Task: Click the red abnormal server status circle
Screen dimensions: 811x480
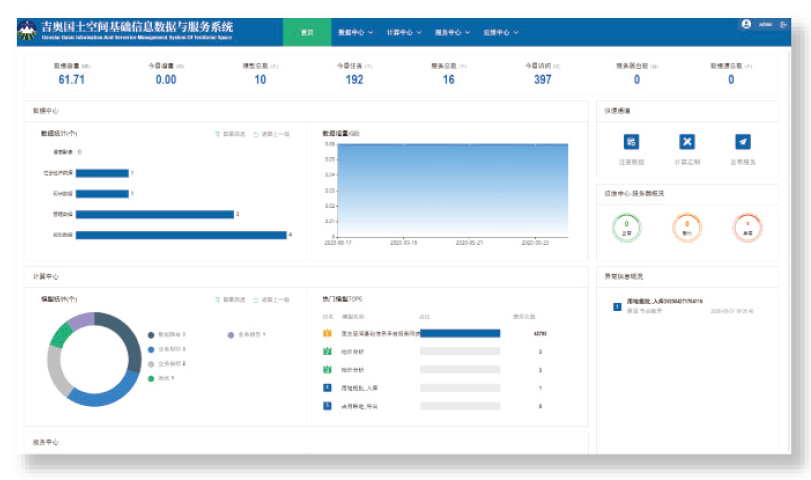Action: coord(745,228)
